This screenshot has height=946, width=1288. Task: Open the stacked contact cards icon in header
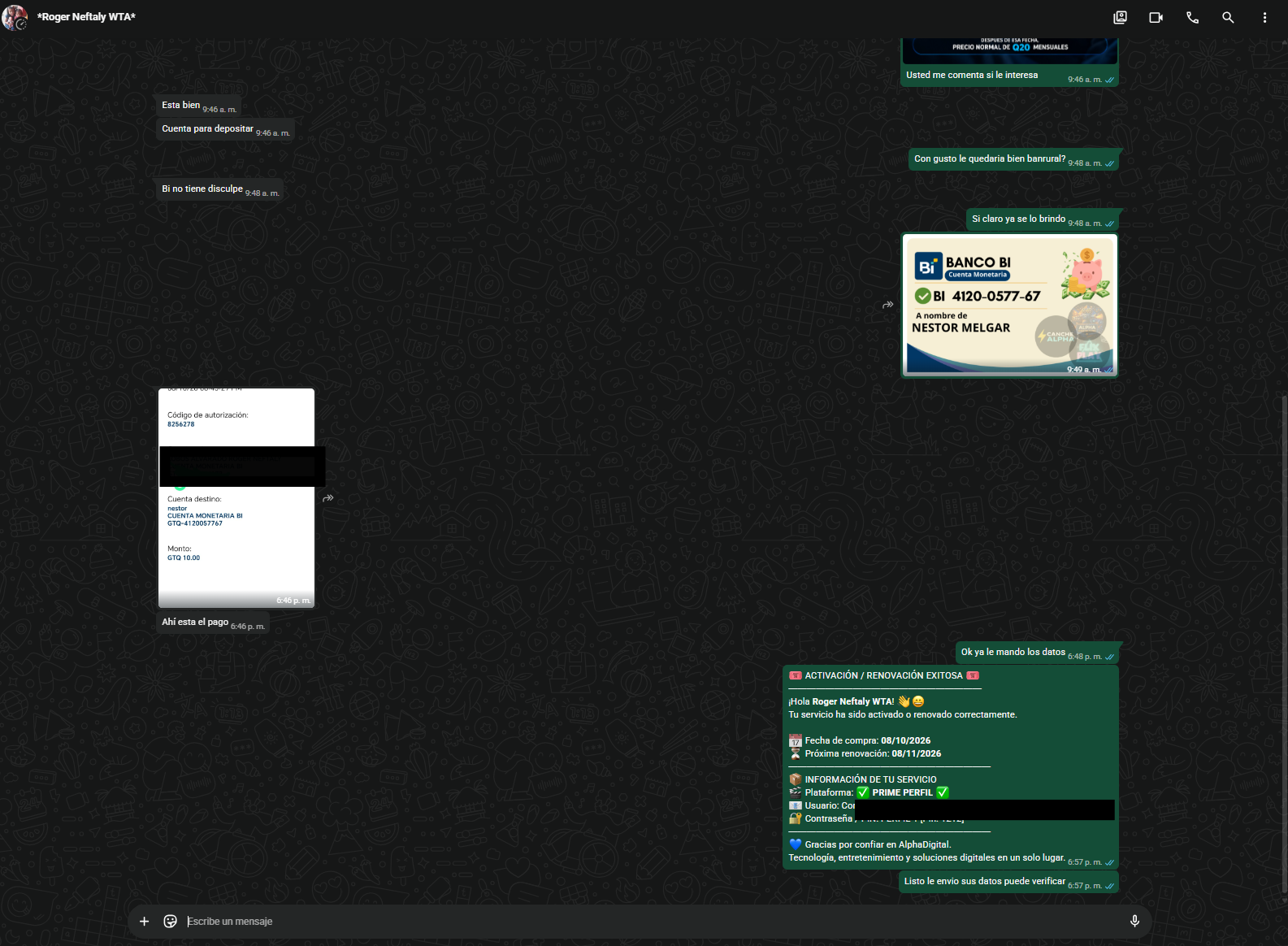(x=1120, y=17)
